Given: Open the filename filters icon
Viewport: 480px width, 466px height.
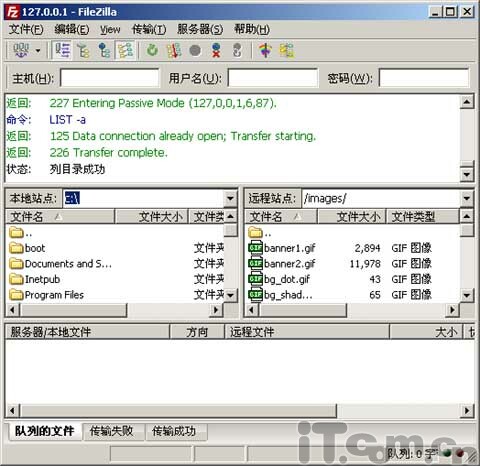Looking at the screenshot, I should (x=266, y=51).
